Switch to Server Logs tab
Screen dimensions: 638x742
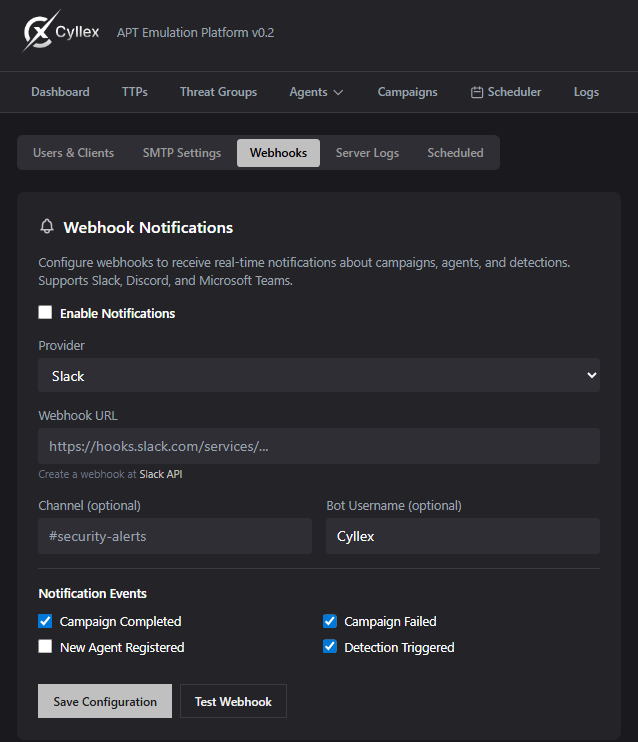(x=367, y=153)
